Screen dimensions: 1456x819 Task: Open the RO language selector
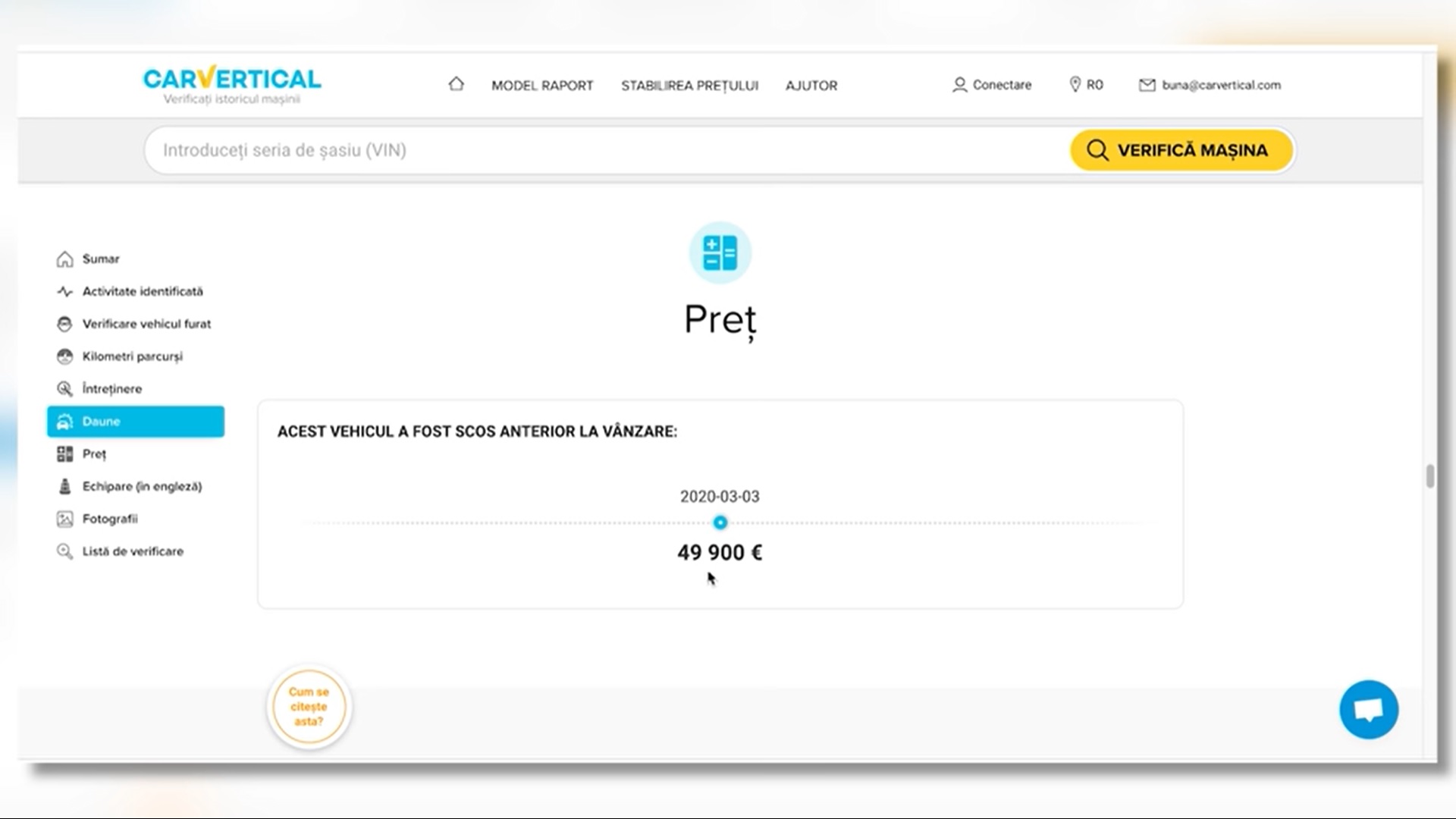1086,85
